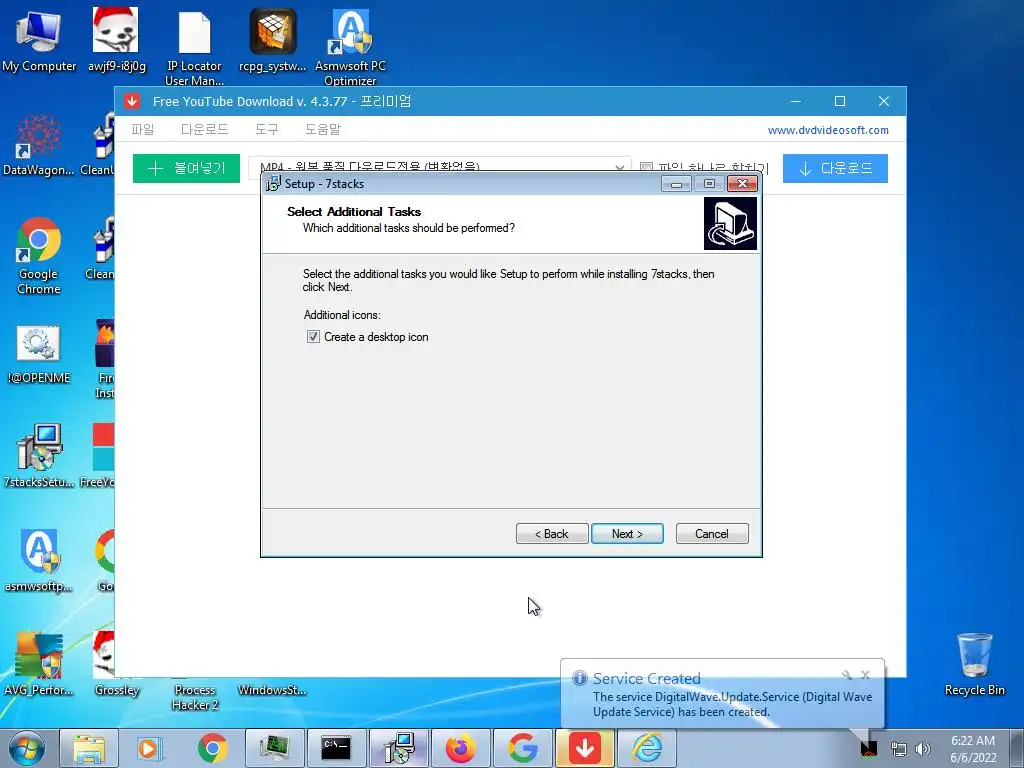1024x768 pixels.
Task: Open 7stacksSetup installer desktop icon
Action: 39,456
